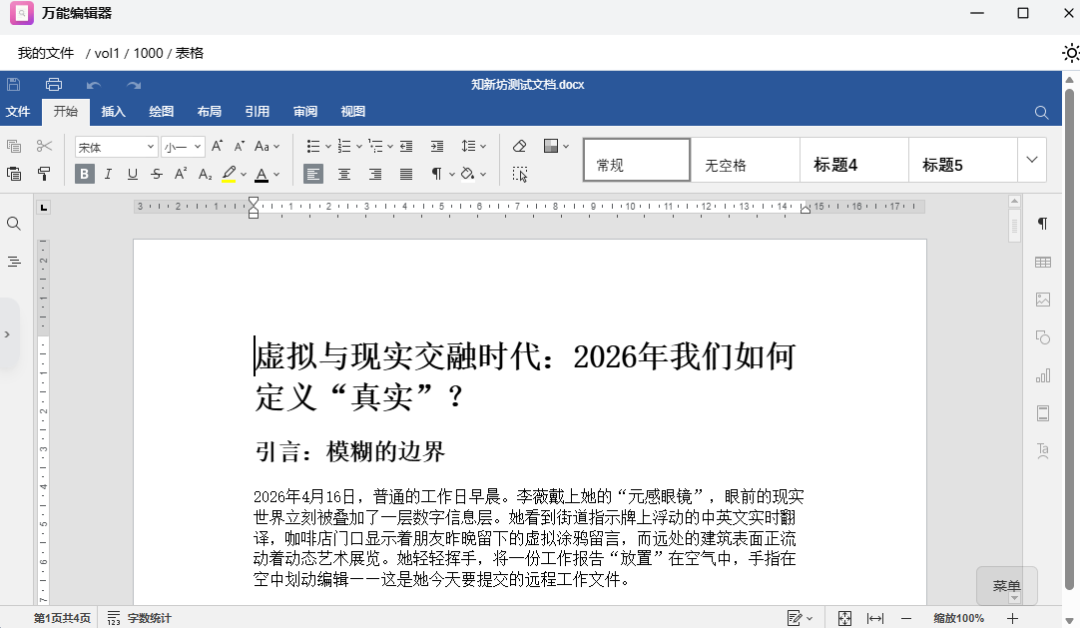Switch to the 布局 tab
This screenshot has height=628, width=1080.
(209, 112)
